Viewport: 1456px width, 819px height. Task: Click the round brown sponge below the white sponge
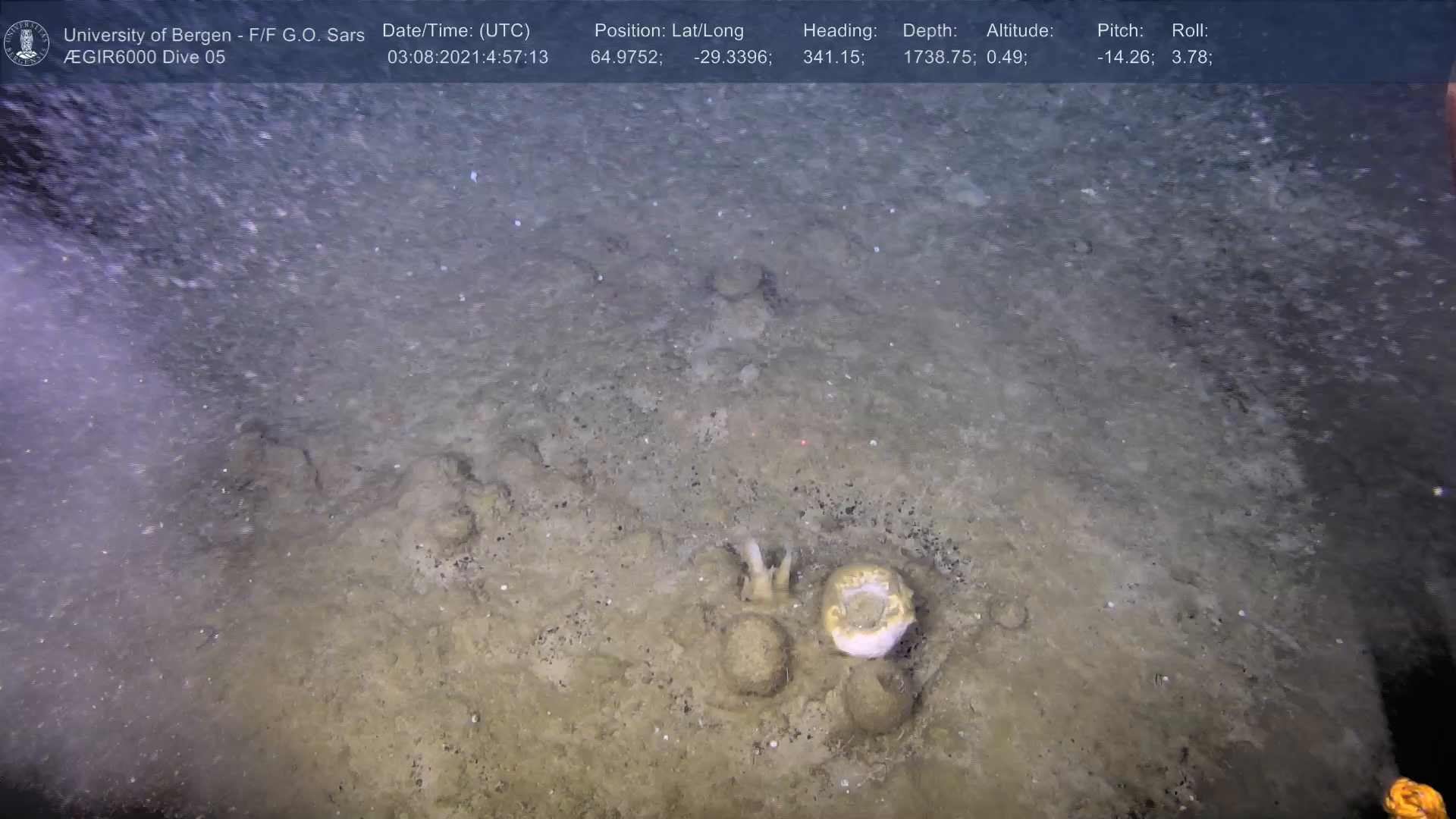pos(878,698)
